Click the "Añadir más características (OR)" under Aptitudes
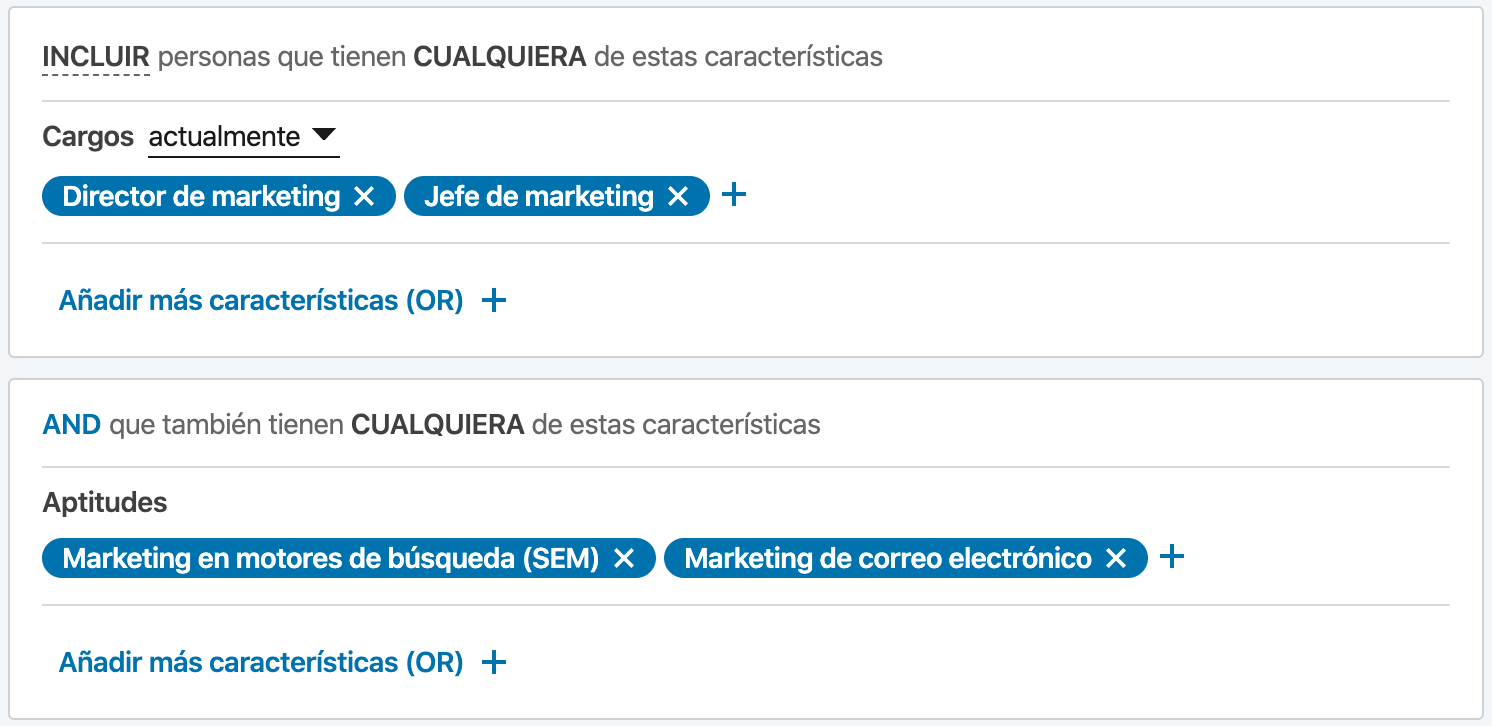This screenshot has width=1492, height=726. [x=260, y=662]
